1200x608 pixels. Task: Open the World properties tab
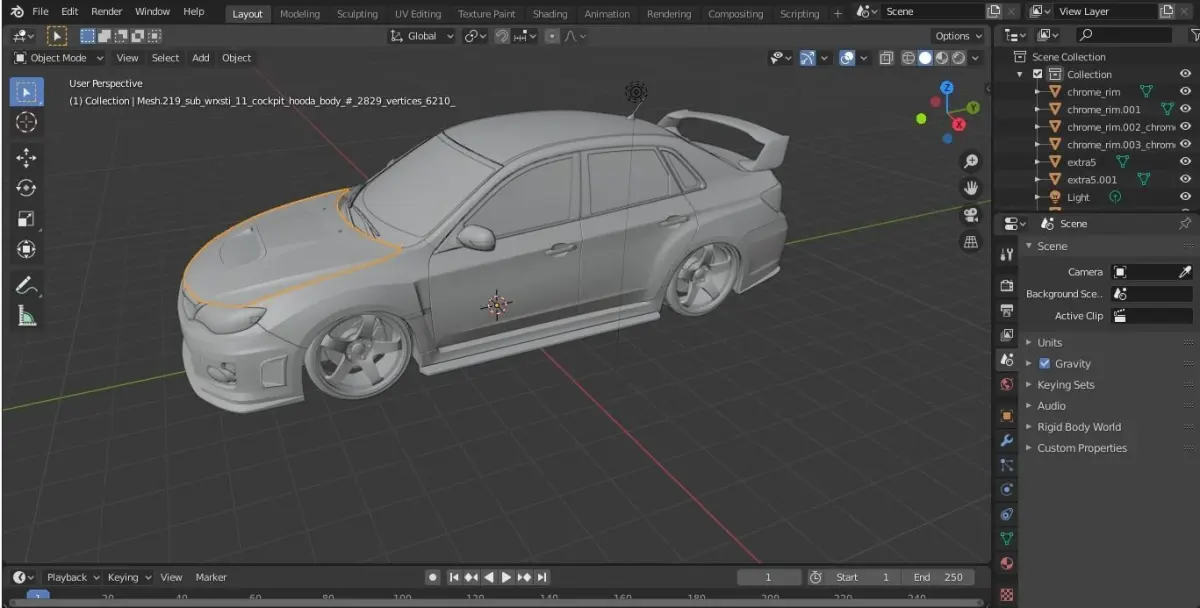(x=1006, y=384)
